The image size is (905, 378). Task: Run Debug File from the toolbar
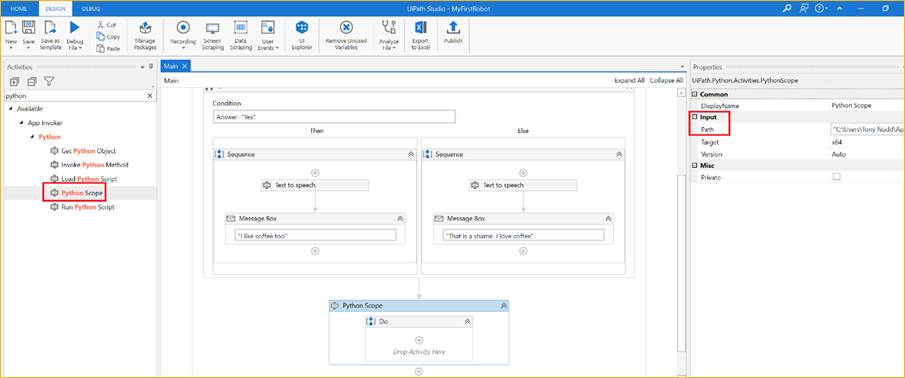click(x=74, y=36)
